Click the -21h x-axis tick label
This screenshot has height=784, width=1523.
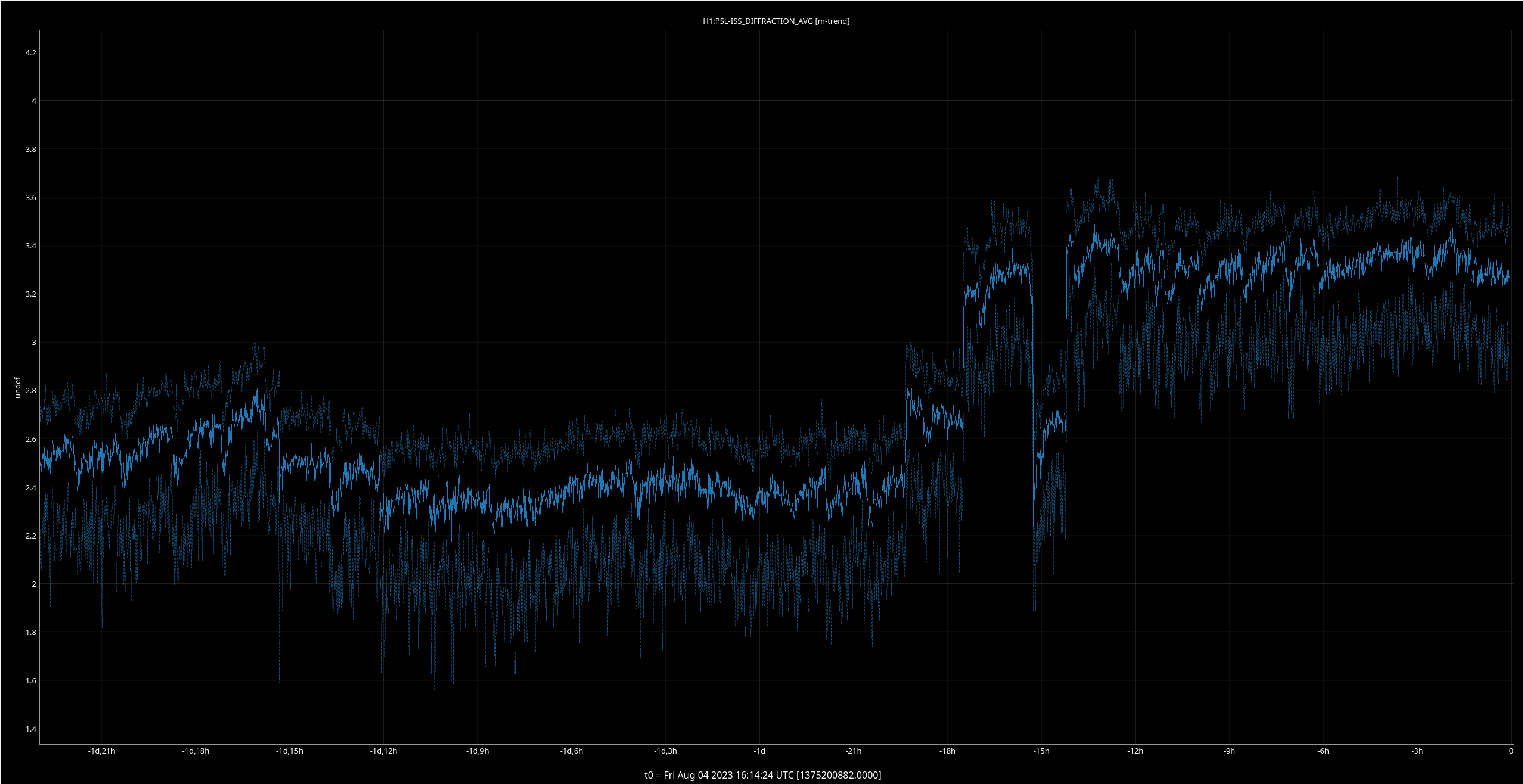[854, 751]
